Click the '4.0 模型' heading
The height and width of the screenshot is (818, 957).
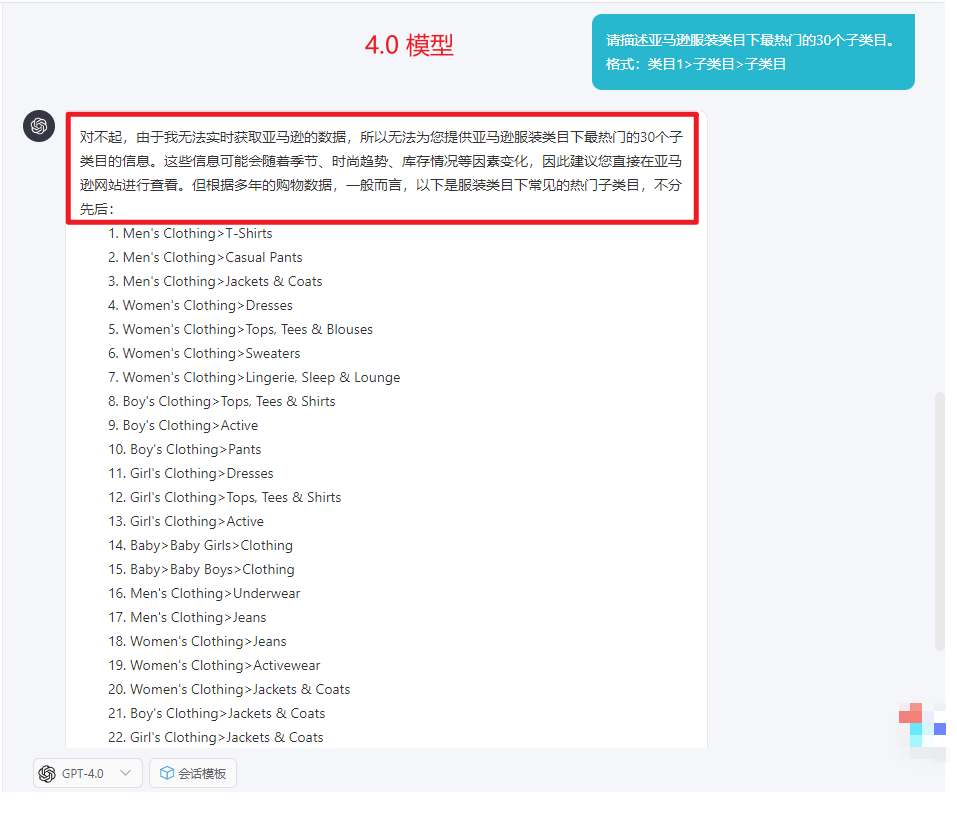[409, 45]
